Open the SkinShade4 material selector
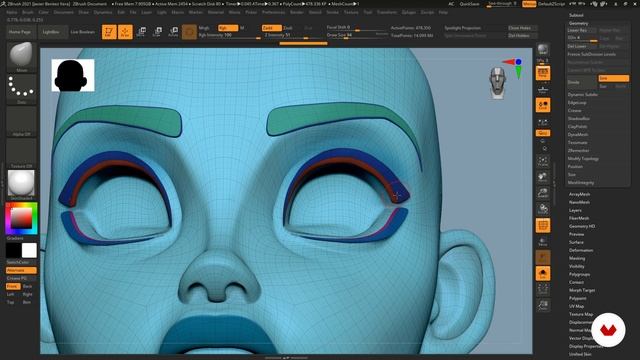This screenshot has width=640, height=360. [21, 185]
